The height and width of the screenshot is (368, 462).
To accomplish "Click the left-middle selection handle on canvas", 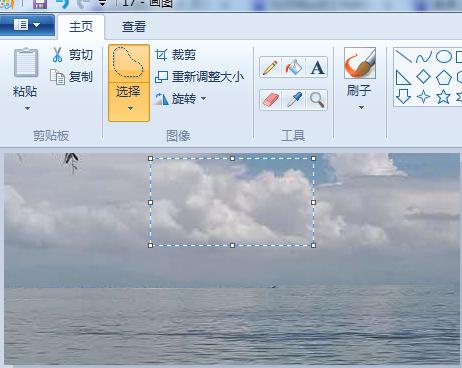I will click(x=151, y=202).
